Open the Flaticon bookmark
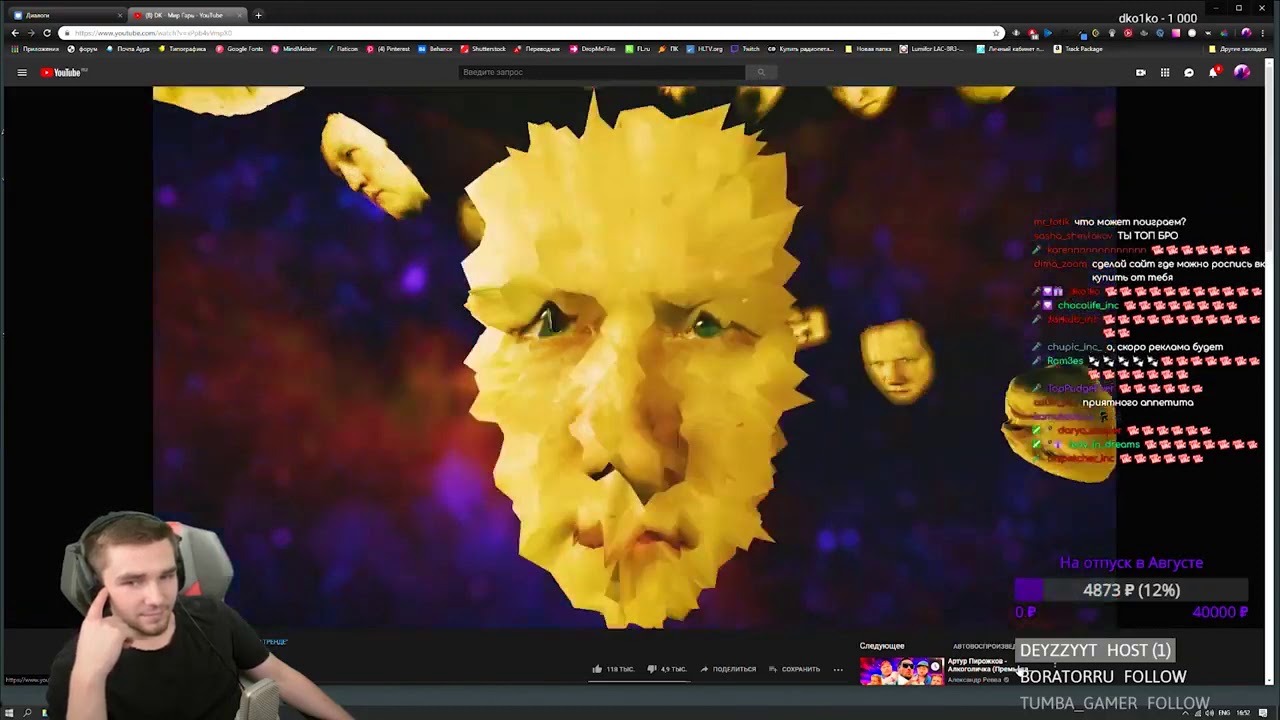 [x=342, y=48]
